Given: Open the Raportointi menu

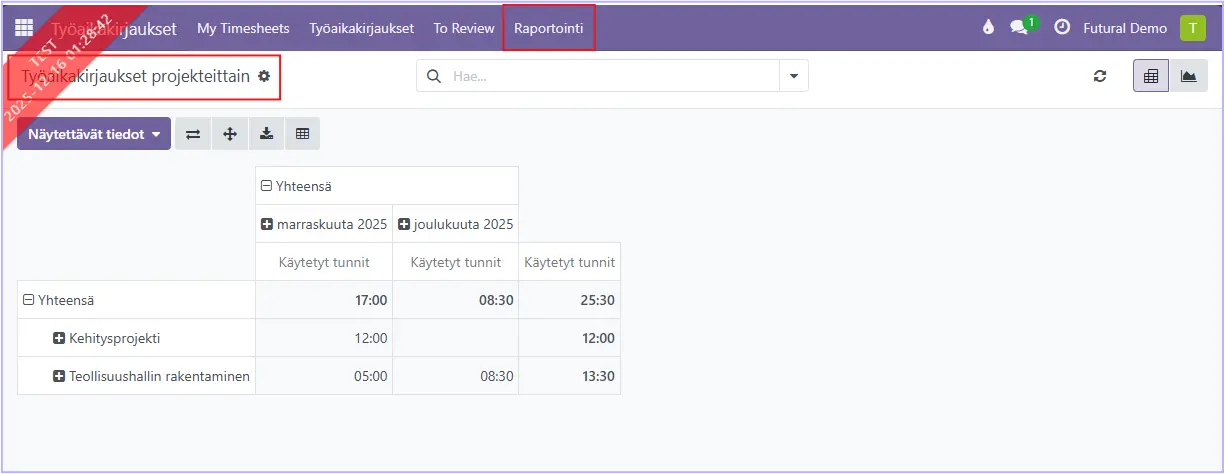Looking at the screenshot, I should point(548,28).
